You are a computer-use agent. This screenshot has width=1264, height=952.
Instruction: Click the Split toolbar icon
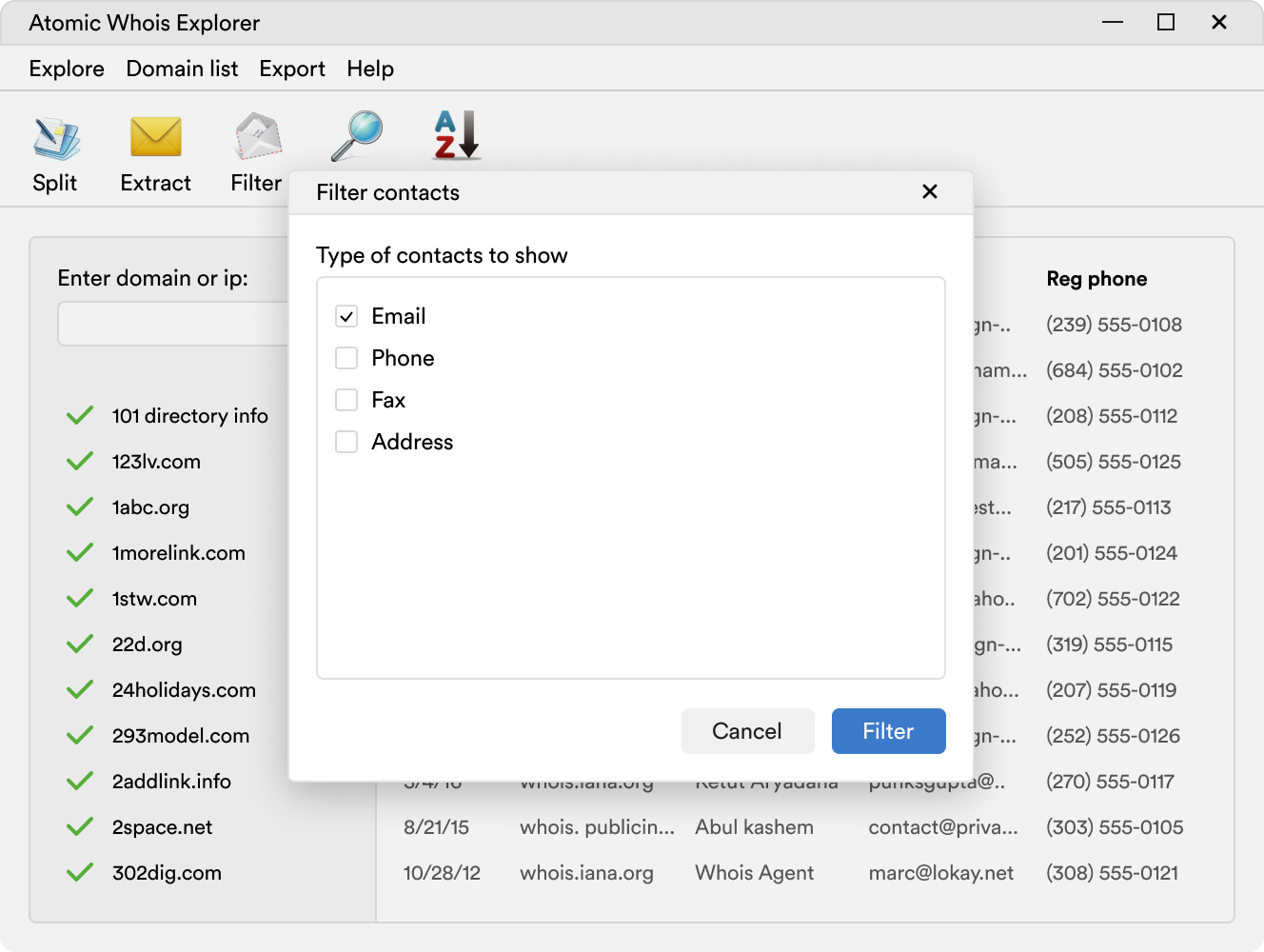point(55,139)
